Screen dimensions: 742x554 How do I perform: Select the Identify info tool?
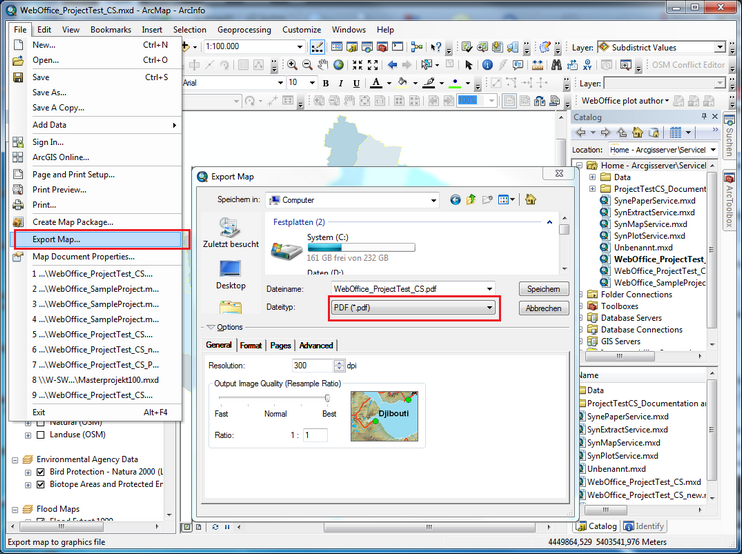[x=487, y=65]
